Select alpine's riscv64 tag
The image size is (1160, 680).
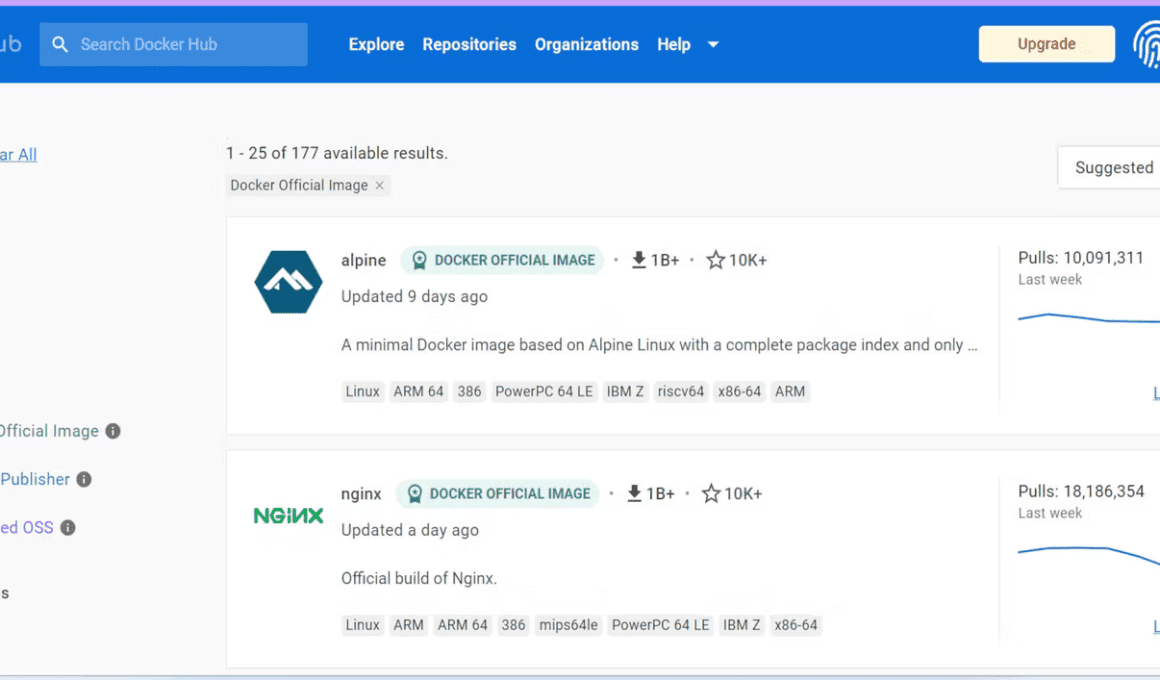[x=681, y=391]
